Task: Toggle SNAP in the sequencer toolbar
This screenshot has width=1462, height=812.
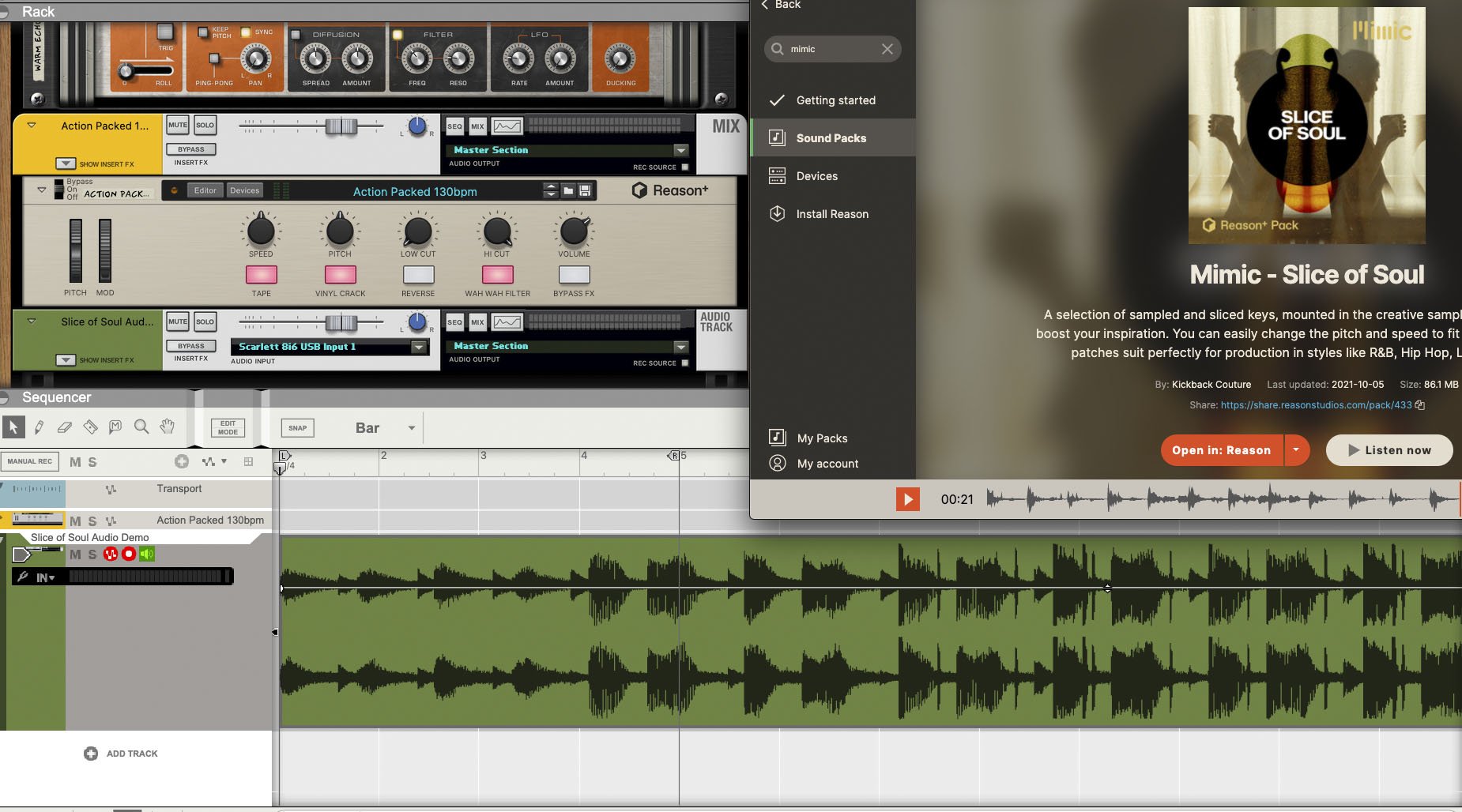Action: point(297,428)
